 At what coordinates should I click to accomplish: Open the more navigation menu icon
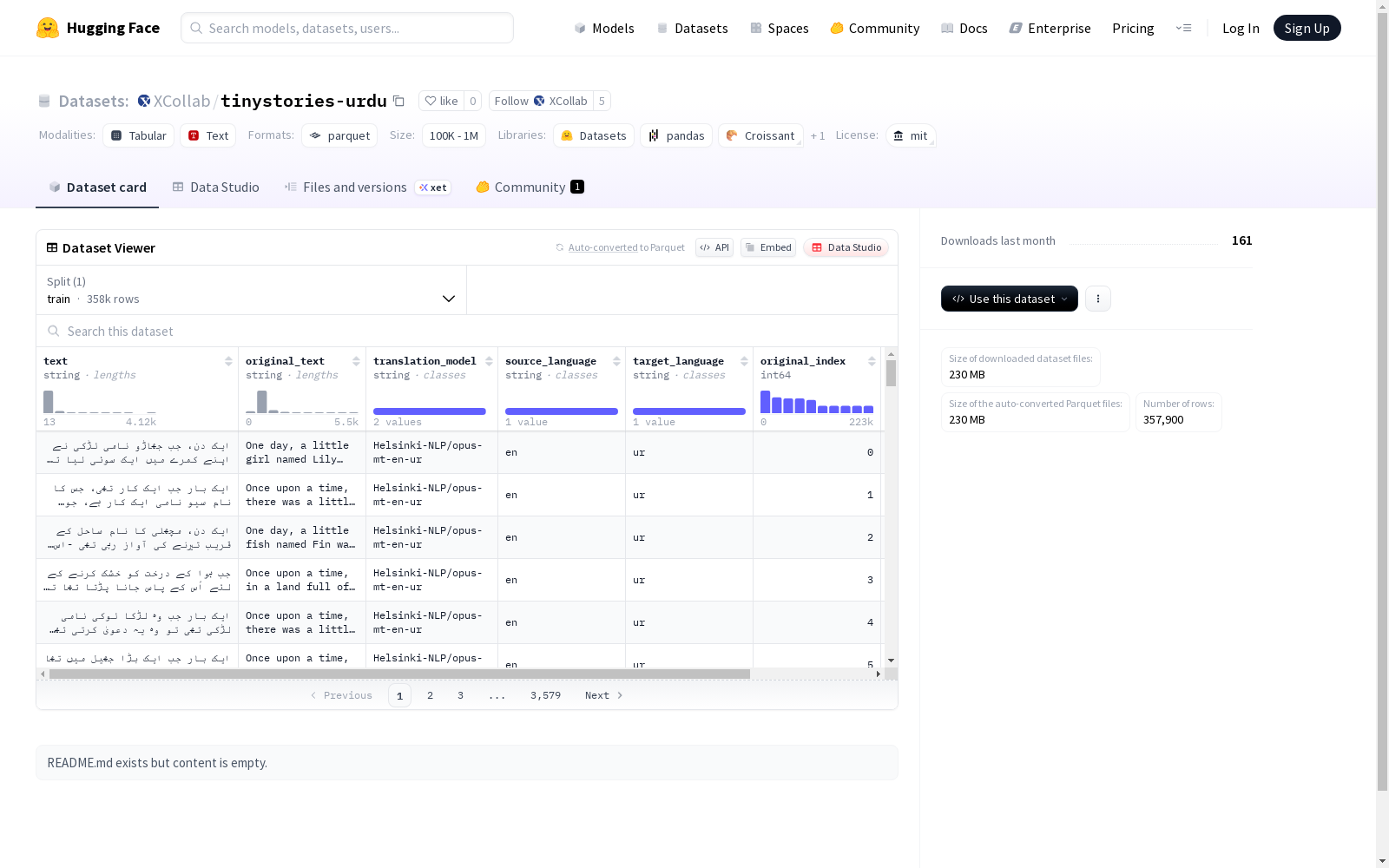coord(1183,28)
